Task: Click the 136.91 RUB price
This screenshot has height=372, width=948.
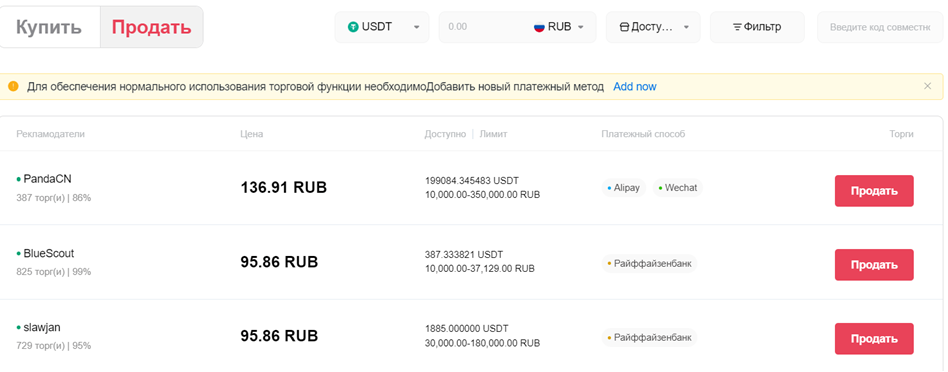Action: [284, 188]
